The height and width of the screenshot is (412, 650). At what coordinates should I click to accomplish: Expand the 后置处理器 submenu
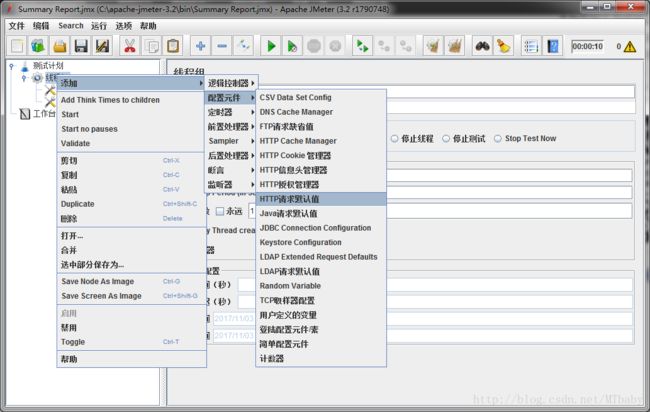pos(230,155)
